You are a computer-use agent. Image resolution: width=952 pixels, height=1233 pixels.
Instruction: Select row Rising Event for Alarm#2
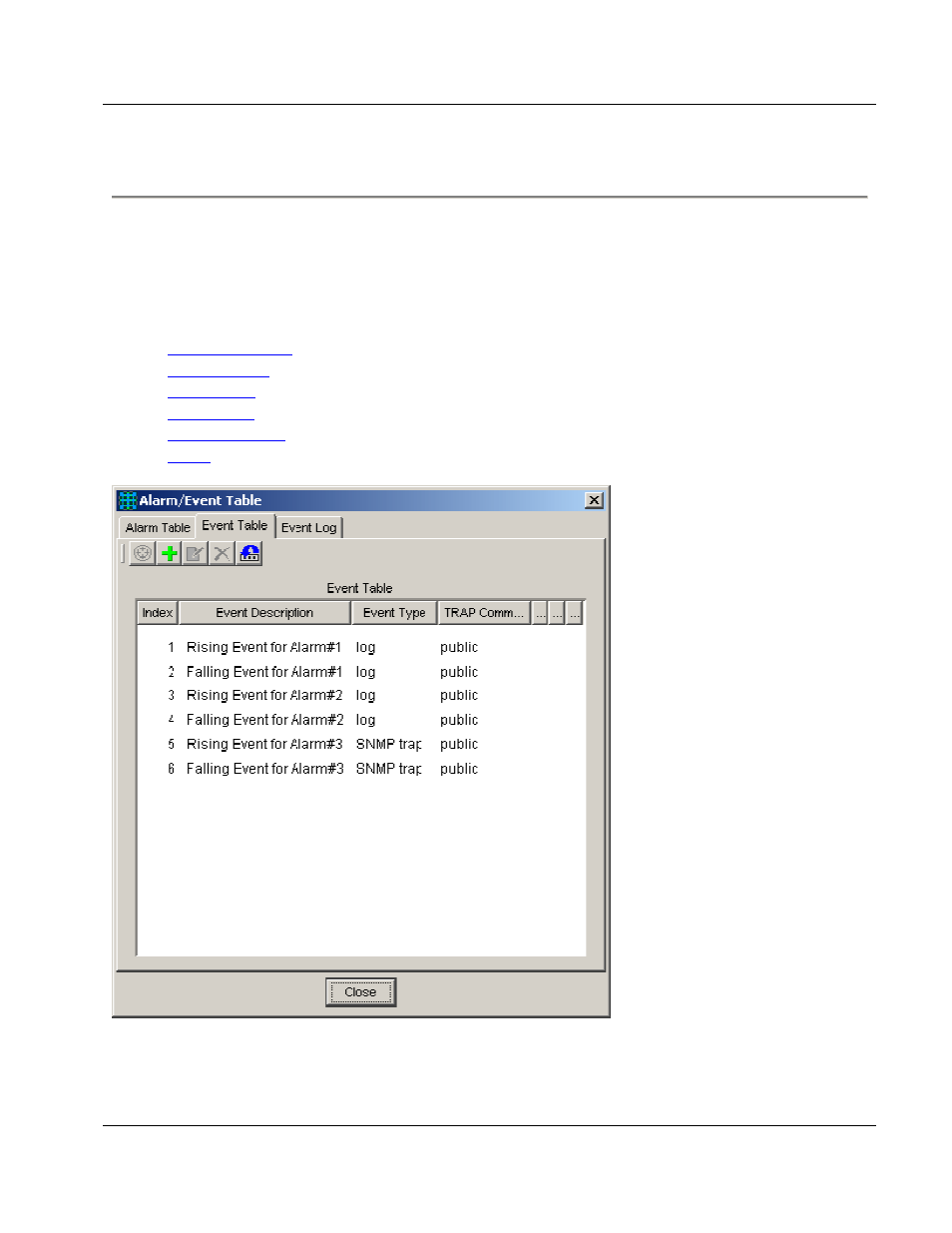point(360,695)
